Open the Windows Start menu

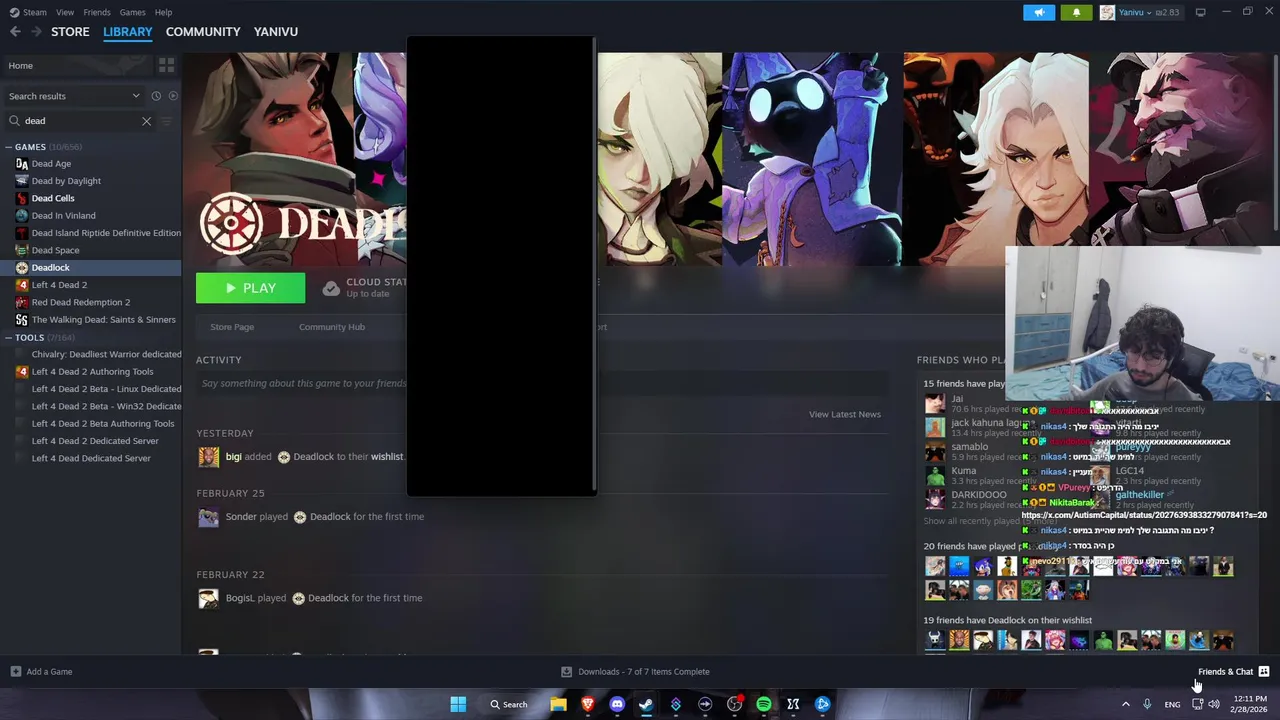(x=458, y=704)
